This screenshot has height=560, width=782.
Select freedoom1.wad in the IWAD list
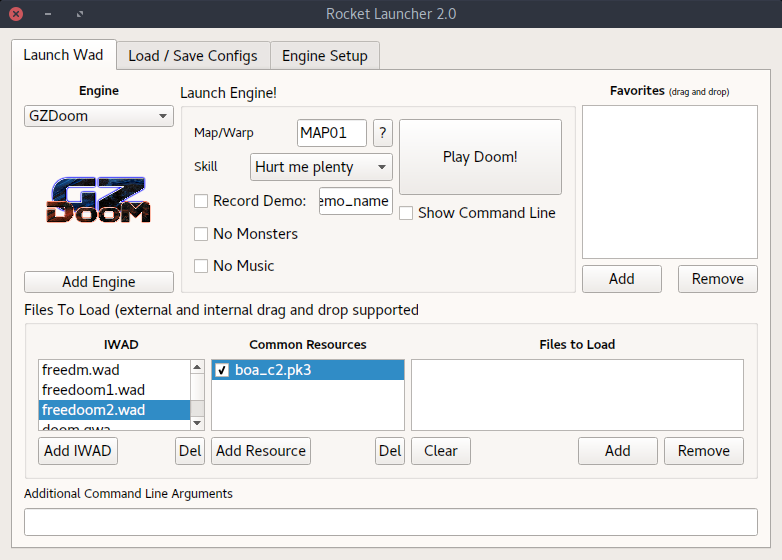pyautogui.click(x=114, y=390)
